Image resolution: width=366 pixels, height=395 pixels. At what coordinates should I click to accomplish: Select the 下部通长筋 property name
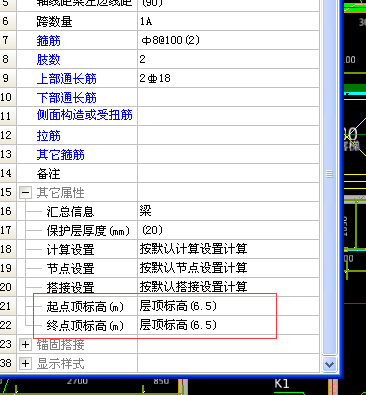point(67,98)
